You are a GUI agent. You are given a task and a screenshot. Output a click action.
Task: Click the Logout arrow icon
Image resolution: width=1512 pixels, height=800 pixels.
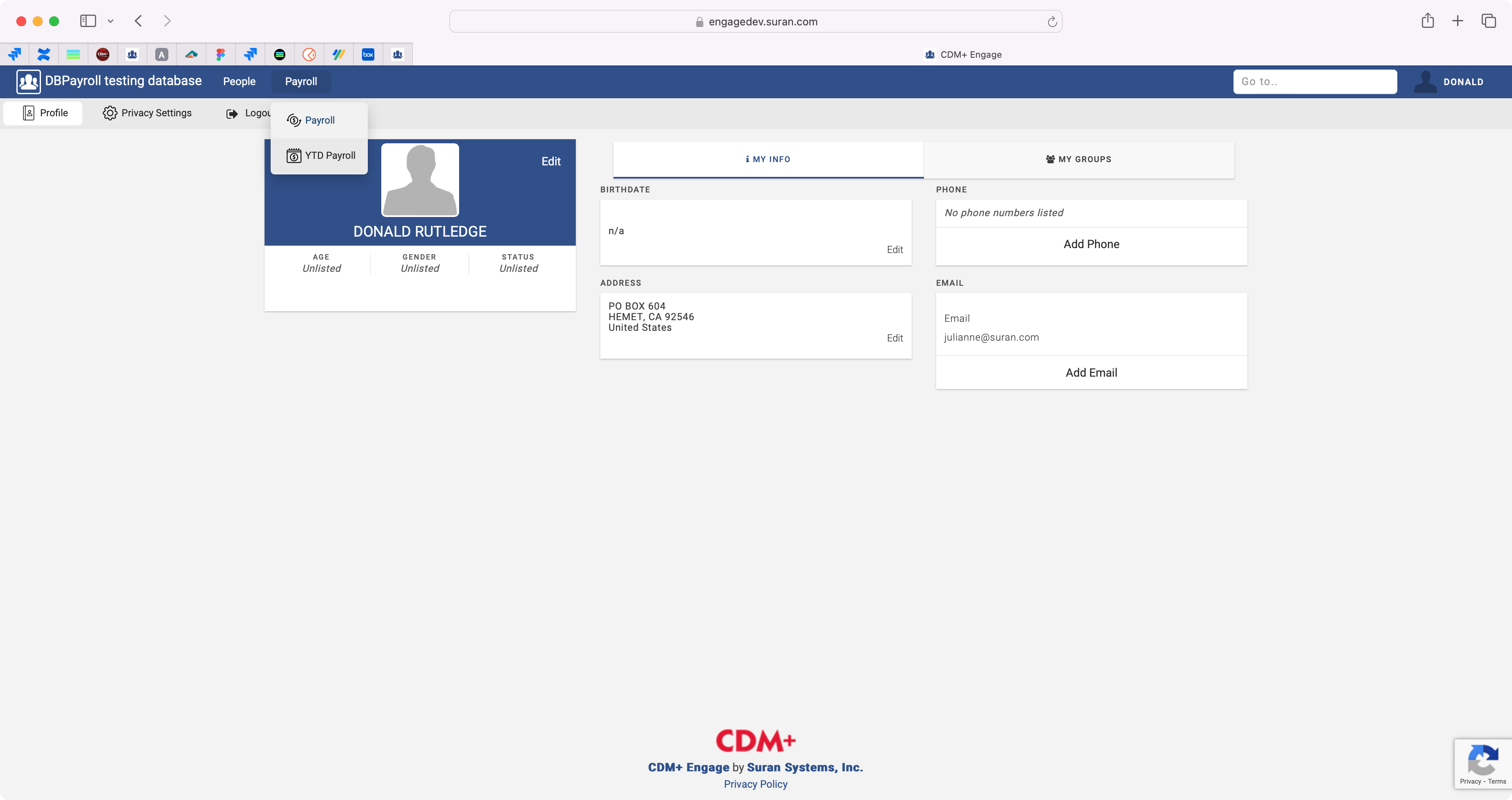pos(232,113)
